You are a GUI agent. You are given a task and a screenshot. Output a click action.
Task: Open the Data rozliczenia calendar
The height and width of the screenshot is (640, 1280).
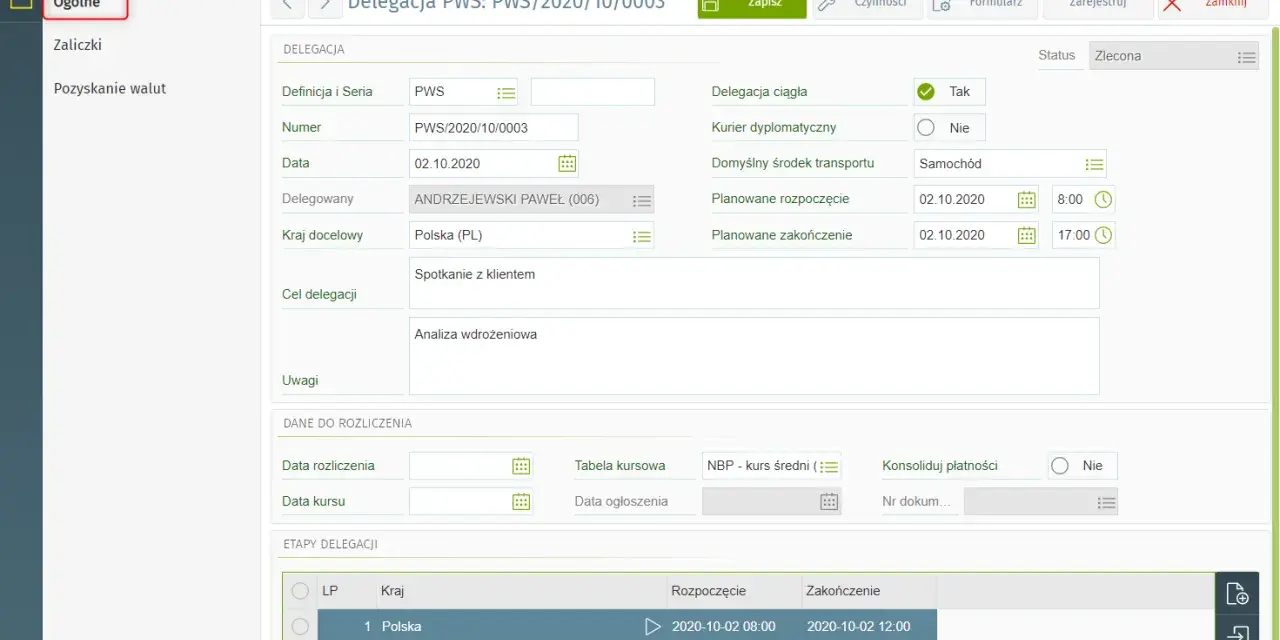pyautogui.click(x=521, y=466)
